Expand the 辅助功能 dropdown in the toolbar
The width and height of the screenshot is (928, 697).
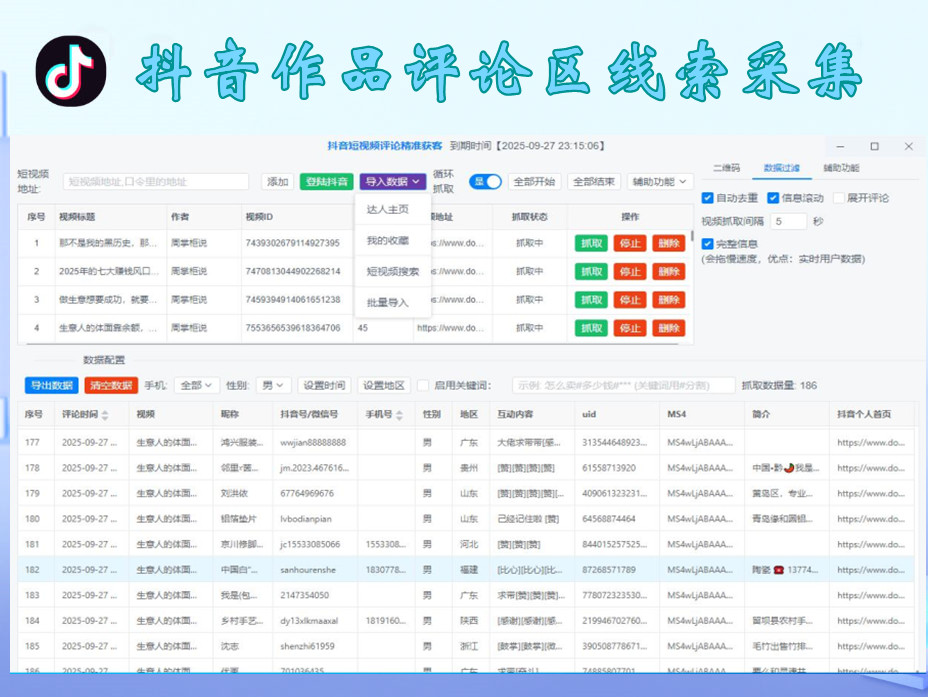tap(660, 182)
